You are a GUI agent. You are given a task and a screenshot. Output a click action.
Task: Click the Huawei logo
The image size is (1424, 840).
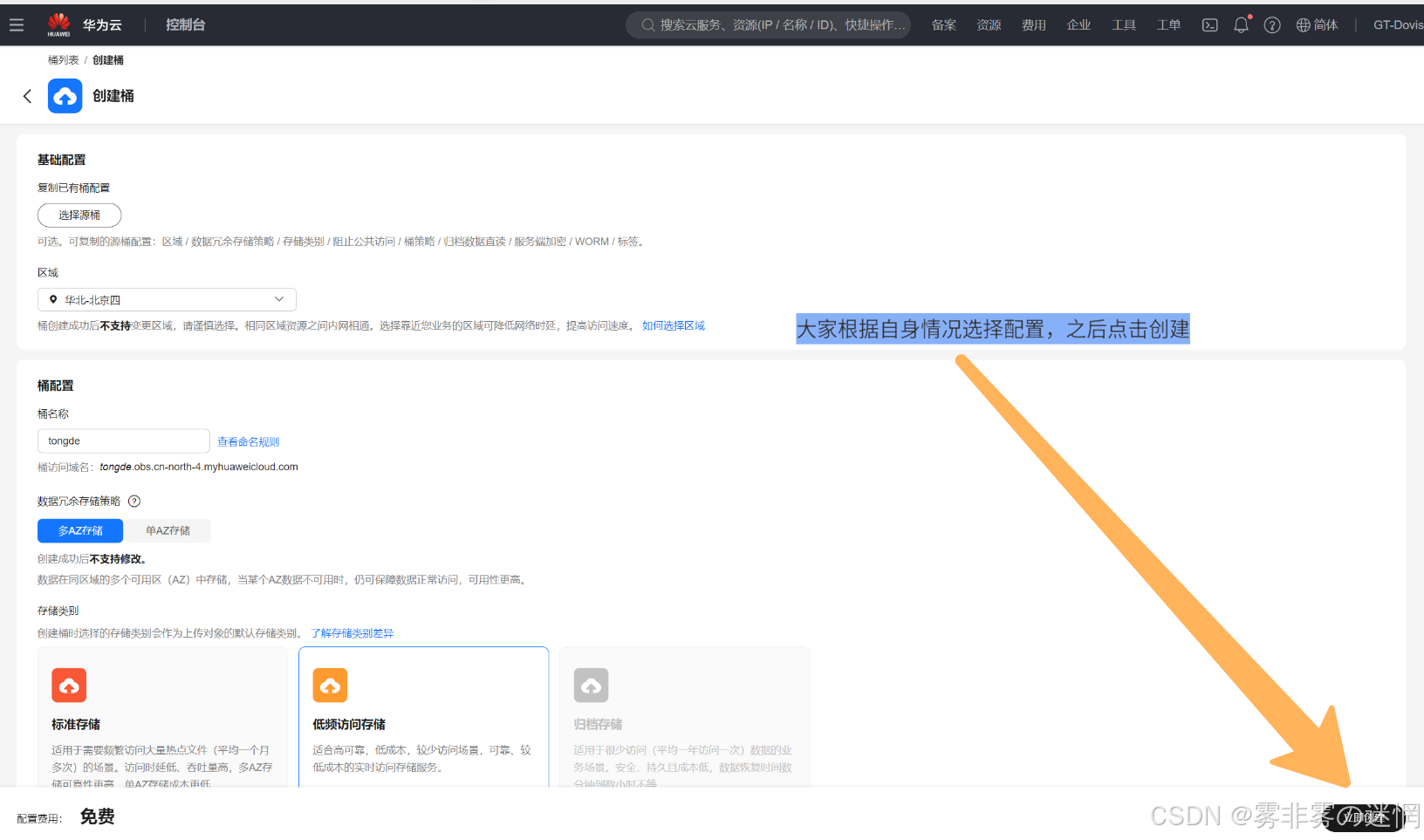click(58, 25)
